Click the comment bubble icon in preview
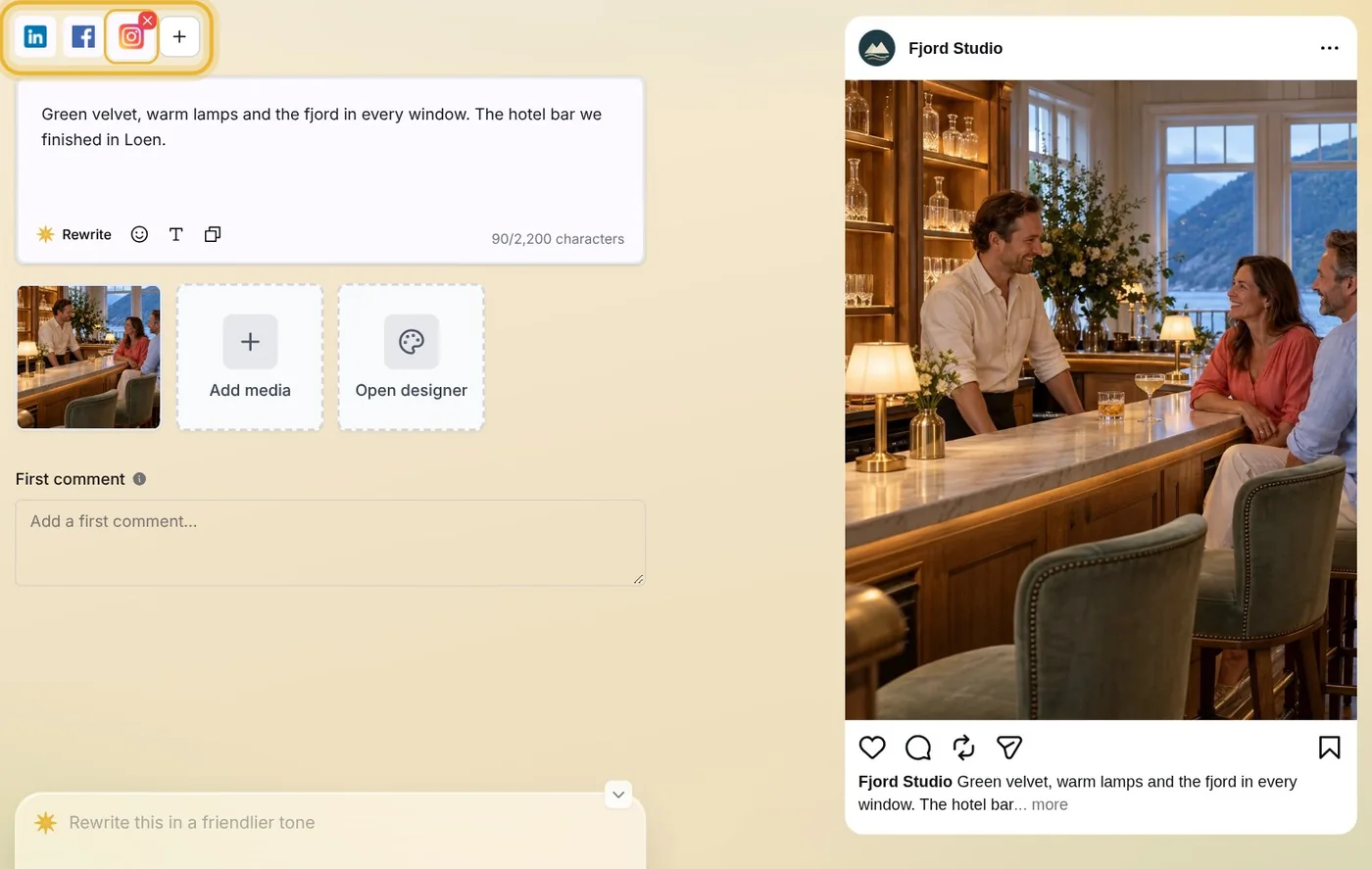This screenshot has width=1372, height=869. [x=918, y=748]
